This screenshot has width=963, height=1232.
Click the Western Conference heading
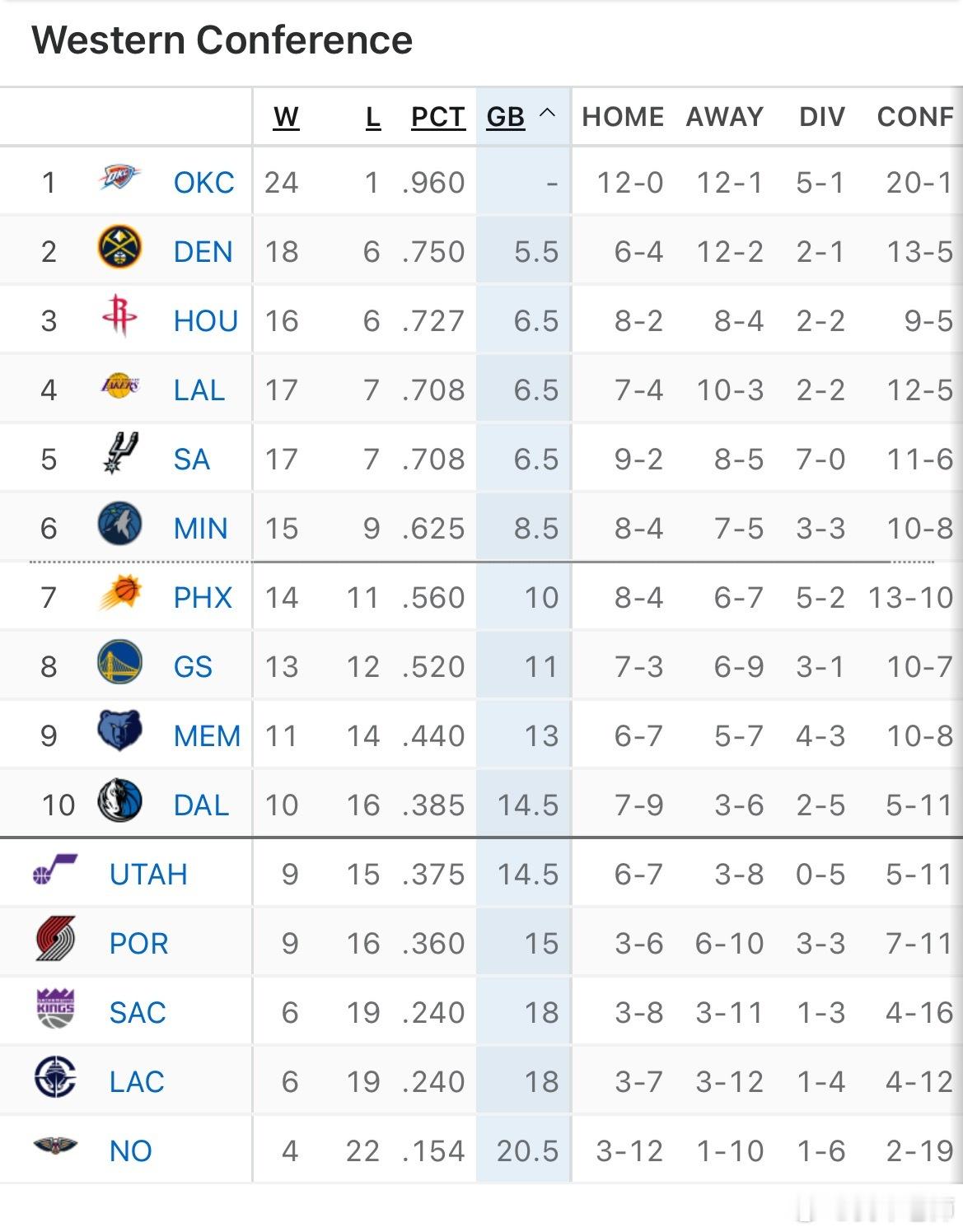coord(221,40)
